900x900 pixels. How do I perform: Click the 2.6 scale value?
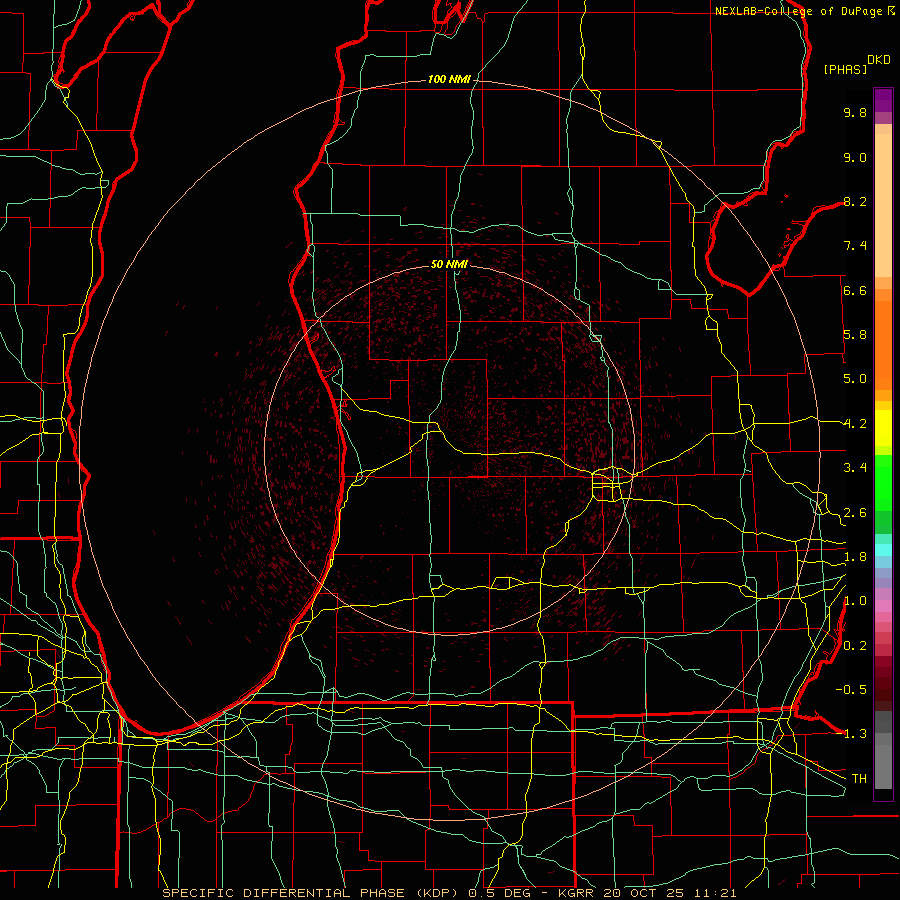click(855, 513)
